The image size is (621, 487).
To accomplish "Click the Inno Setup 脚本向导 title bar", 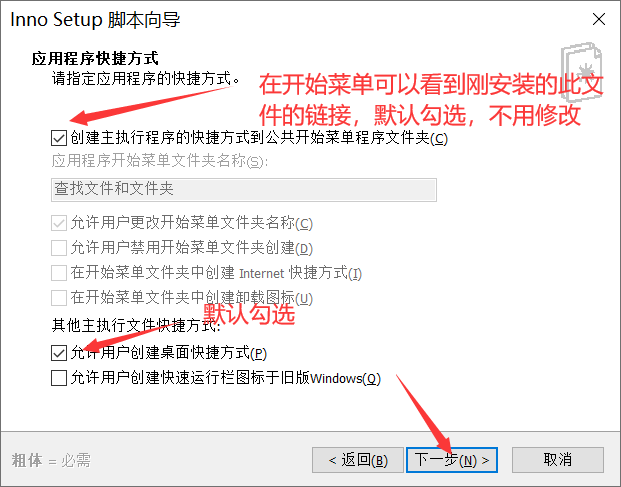I will [x=95, y=19].
